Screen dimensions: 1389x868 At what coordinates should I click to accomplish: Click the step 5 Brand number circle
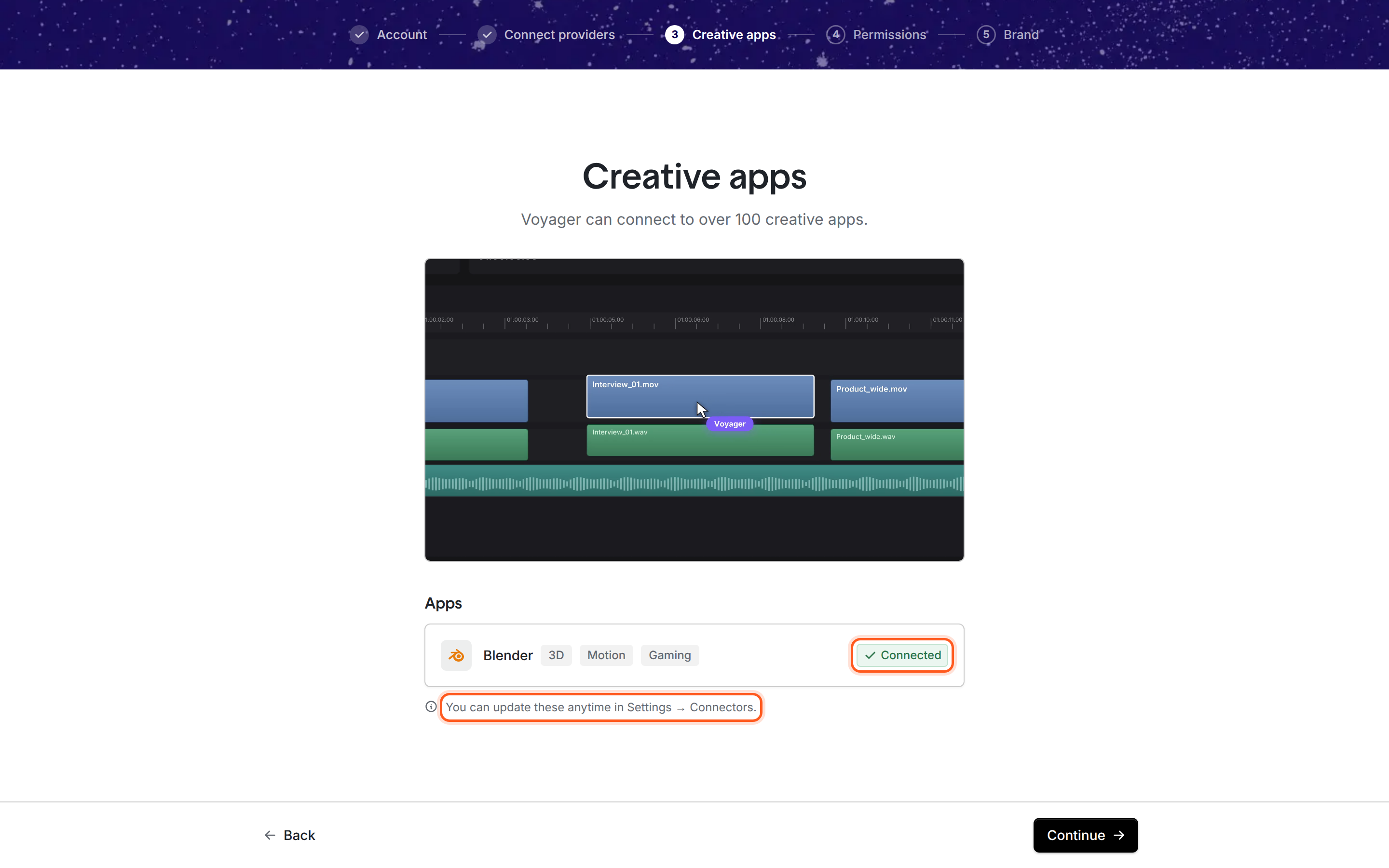pyautogui.click(x=986, y=34)
